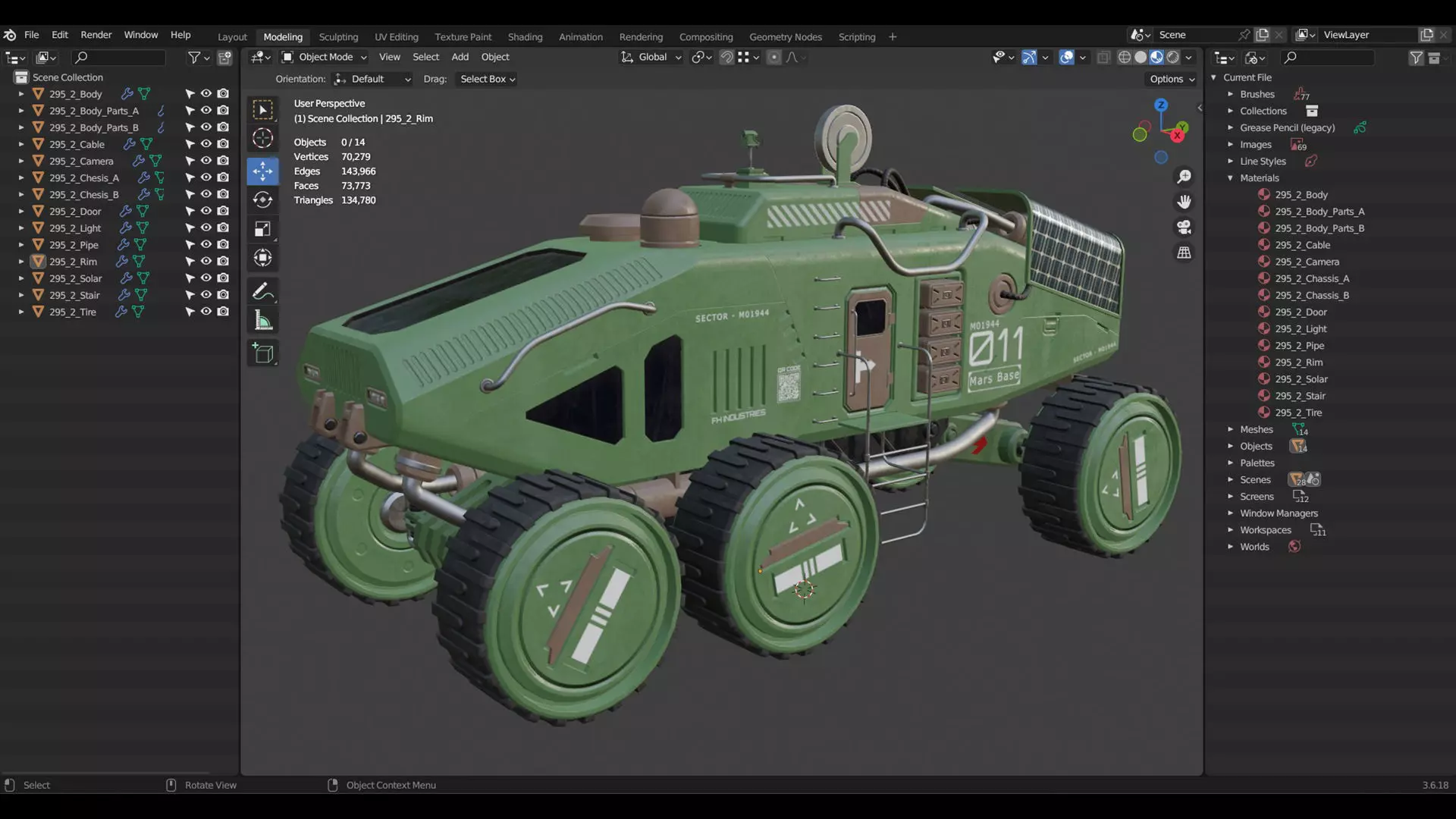Click the zoom magnifier viewport icon
1456x819 pixels.
pos(1184,177)
